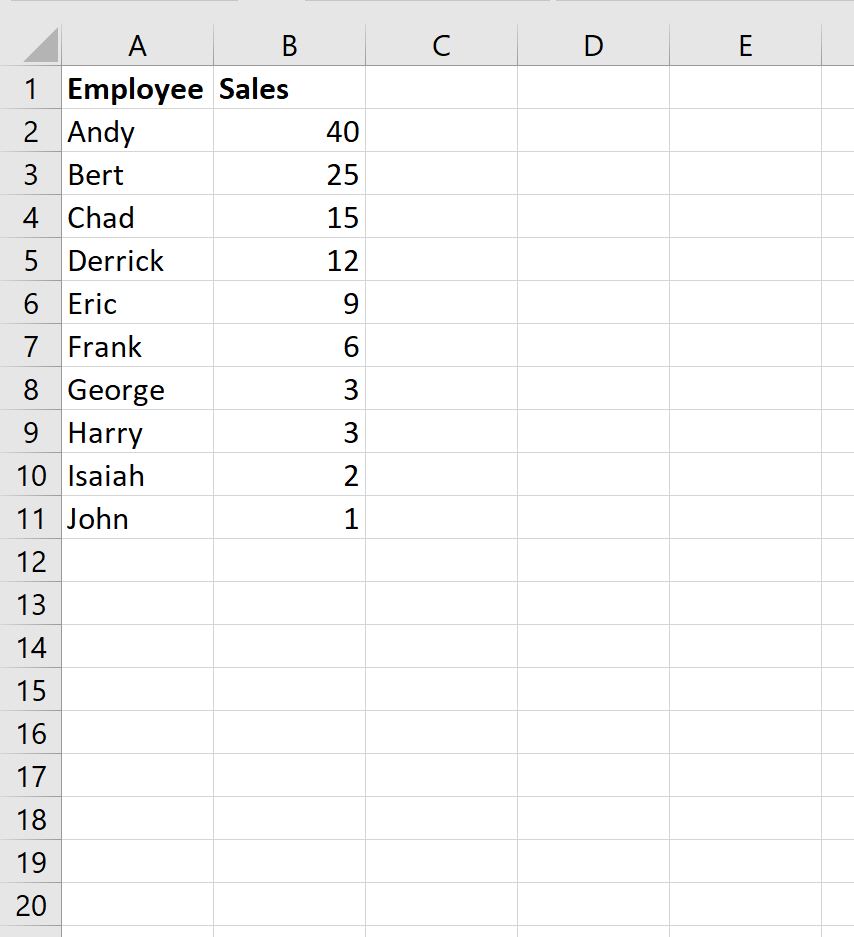The width and height of the screenshot is (854, 937).
Task: Select row 1 header
Action: coord(30,88)
